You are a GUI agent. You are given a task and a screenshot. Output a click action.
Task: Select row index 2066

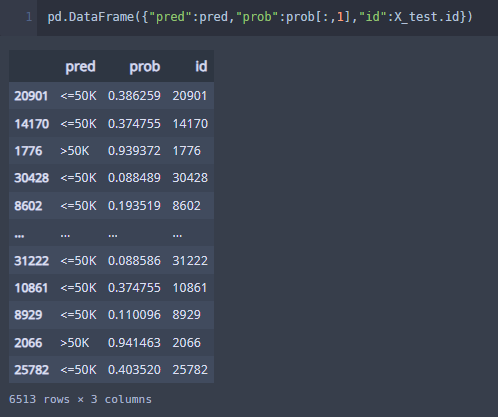pyautogui.click(x=28, y=343)
